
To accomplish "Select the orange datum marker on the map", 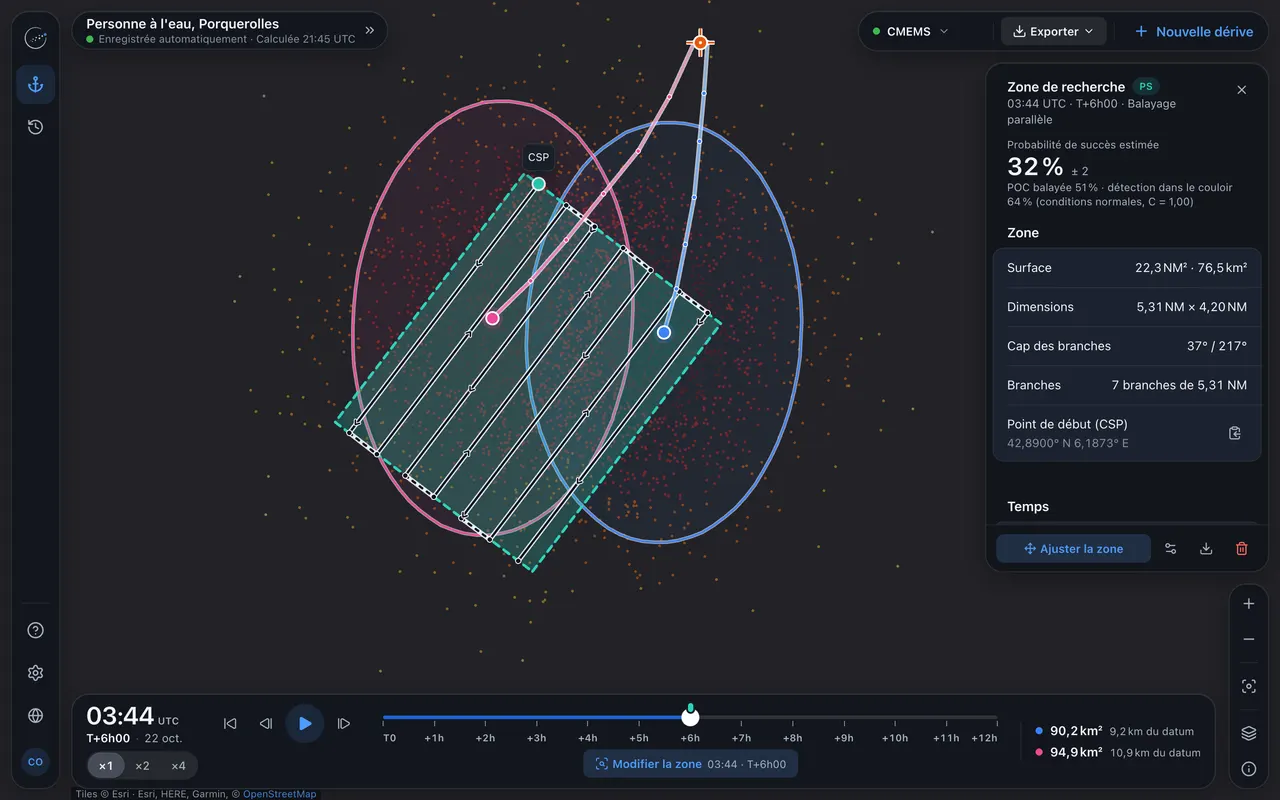I will pos(700,42).
